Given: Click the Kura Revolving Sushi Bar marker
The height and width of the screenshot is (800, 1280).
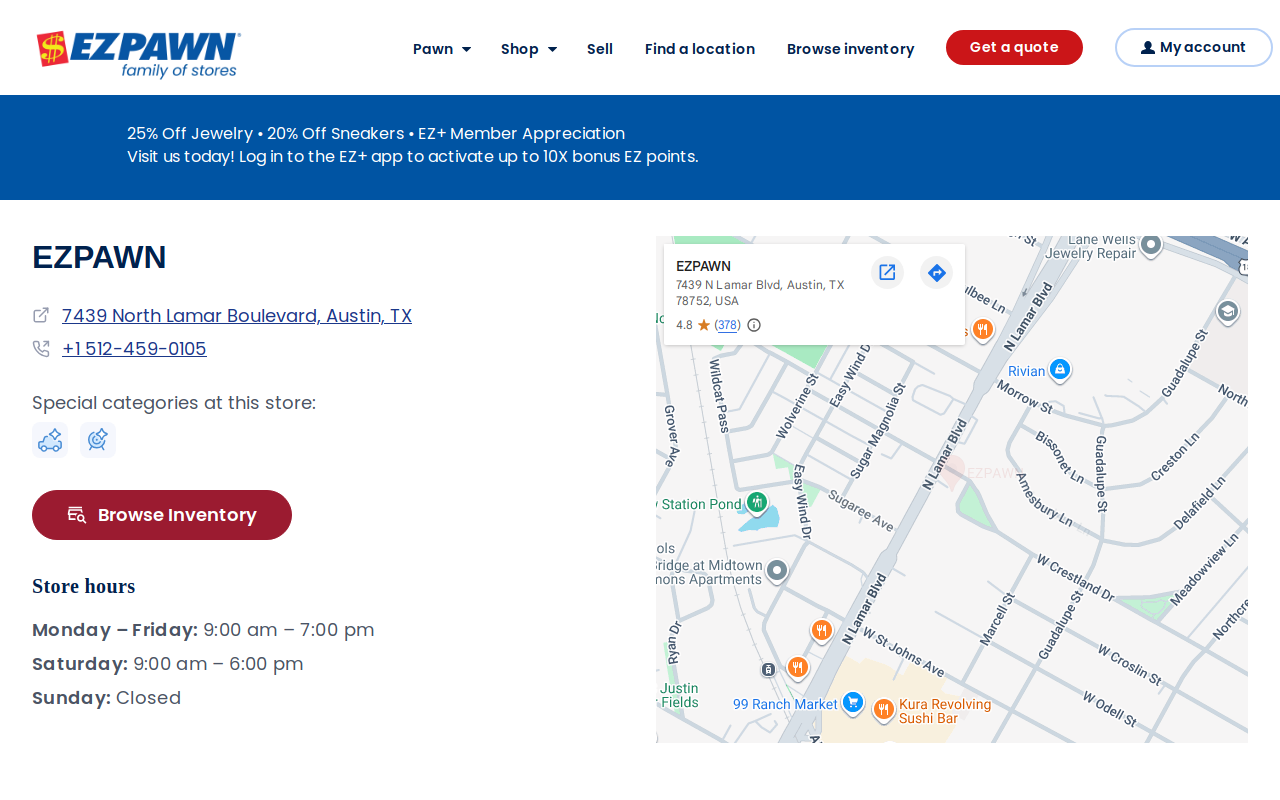Looking at the screenshot, I should [883, 710].
